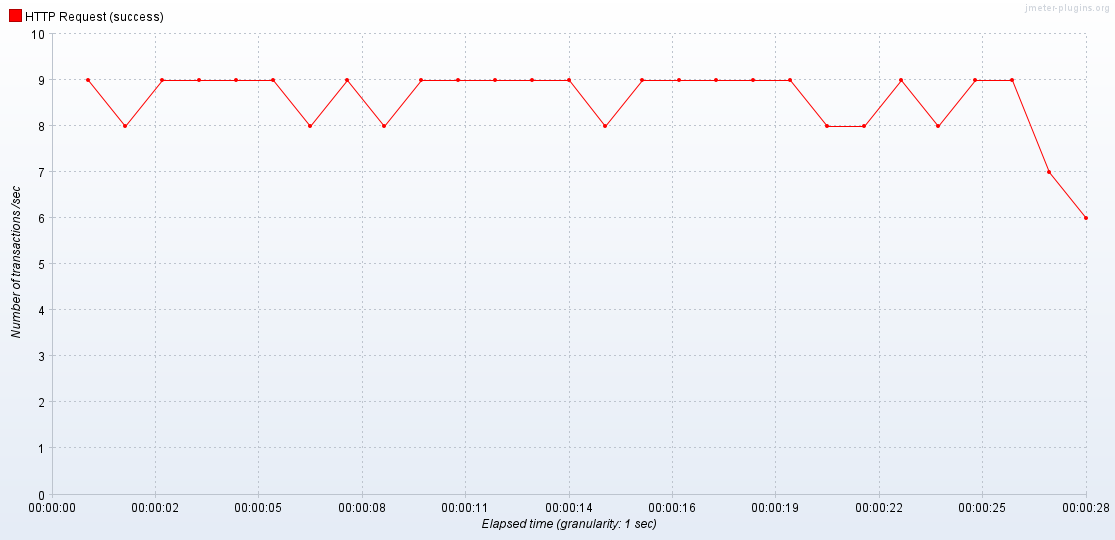Click x-axis tick label 00:00:00
Viewport: 1115px width, 540px height.
tap(53, 508)
